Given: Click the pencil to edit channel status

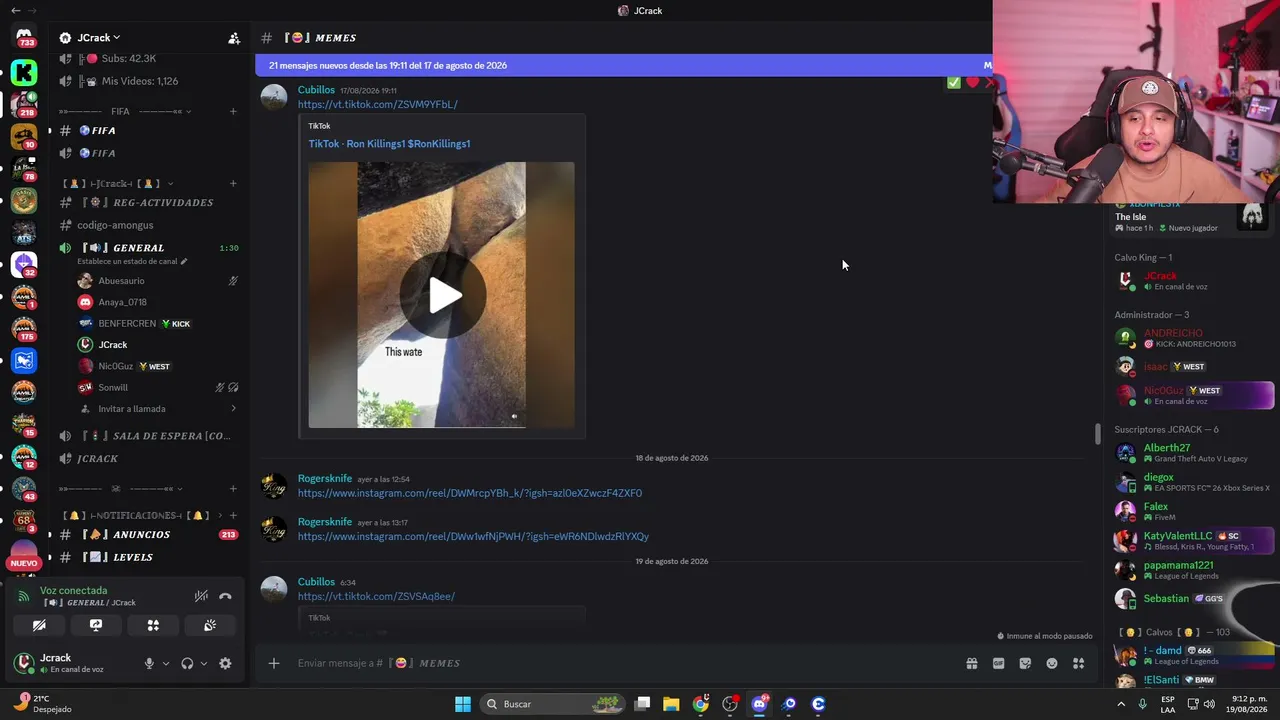Looking at the screenshot, I should pyautogui.click(x=184, y=262).
